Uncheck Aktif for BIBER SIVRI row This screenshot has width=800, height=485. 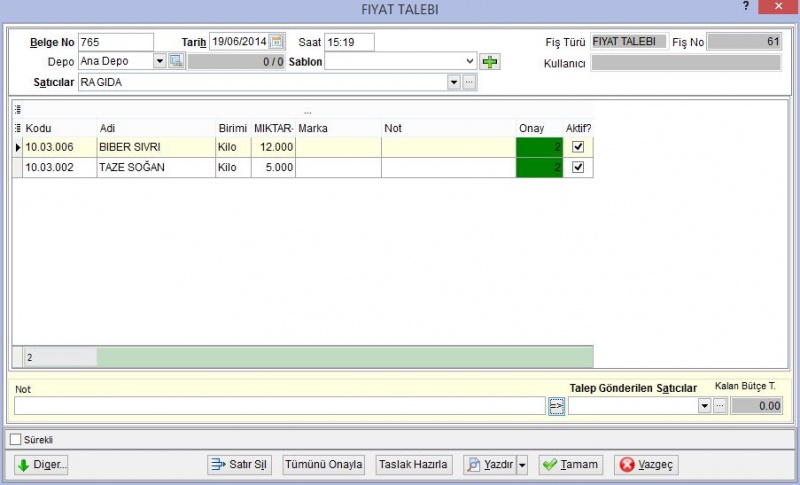(578, 147)
